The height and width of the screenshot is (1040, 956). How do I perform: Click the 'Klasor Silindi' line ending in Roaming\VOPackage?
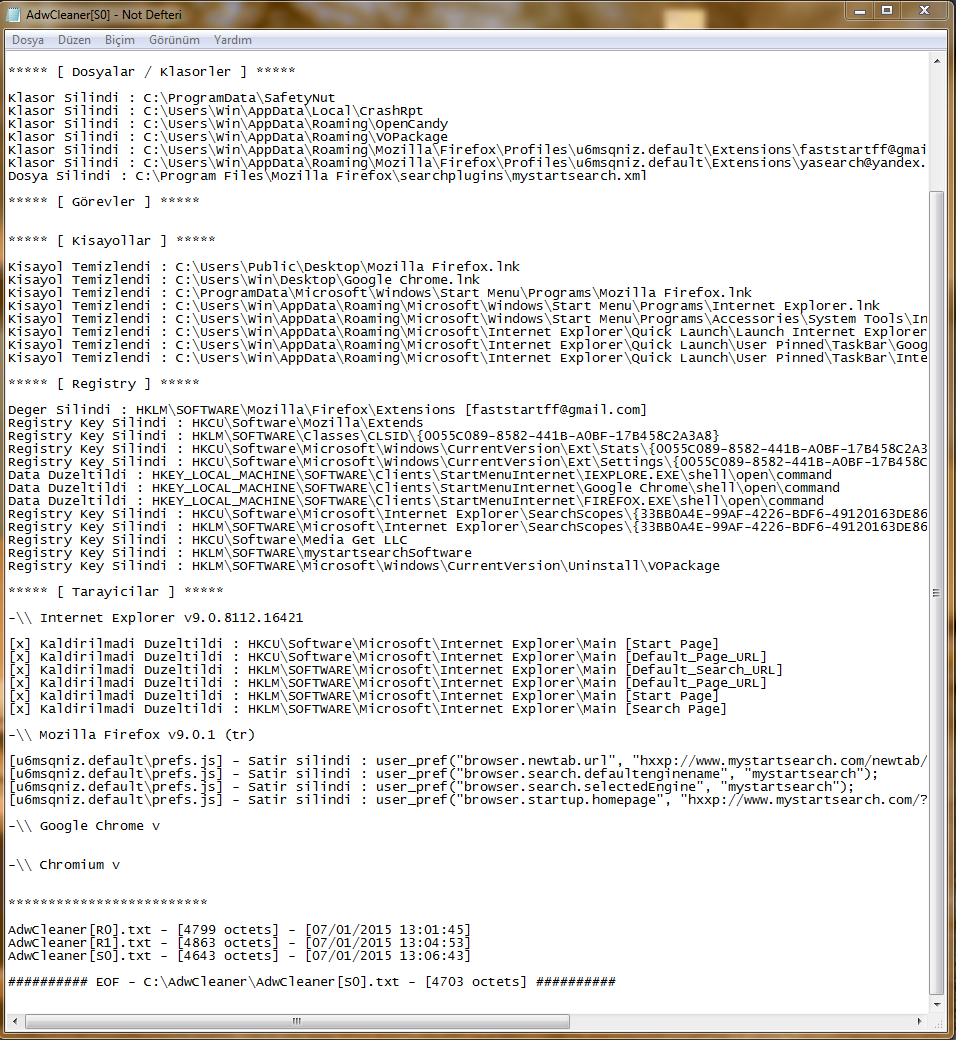pos(228,137)
